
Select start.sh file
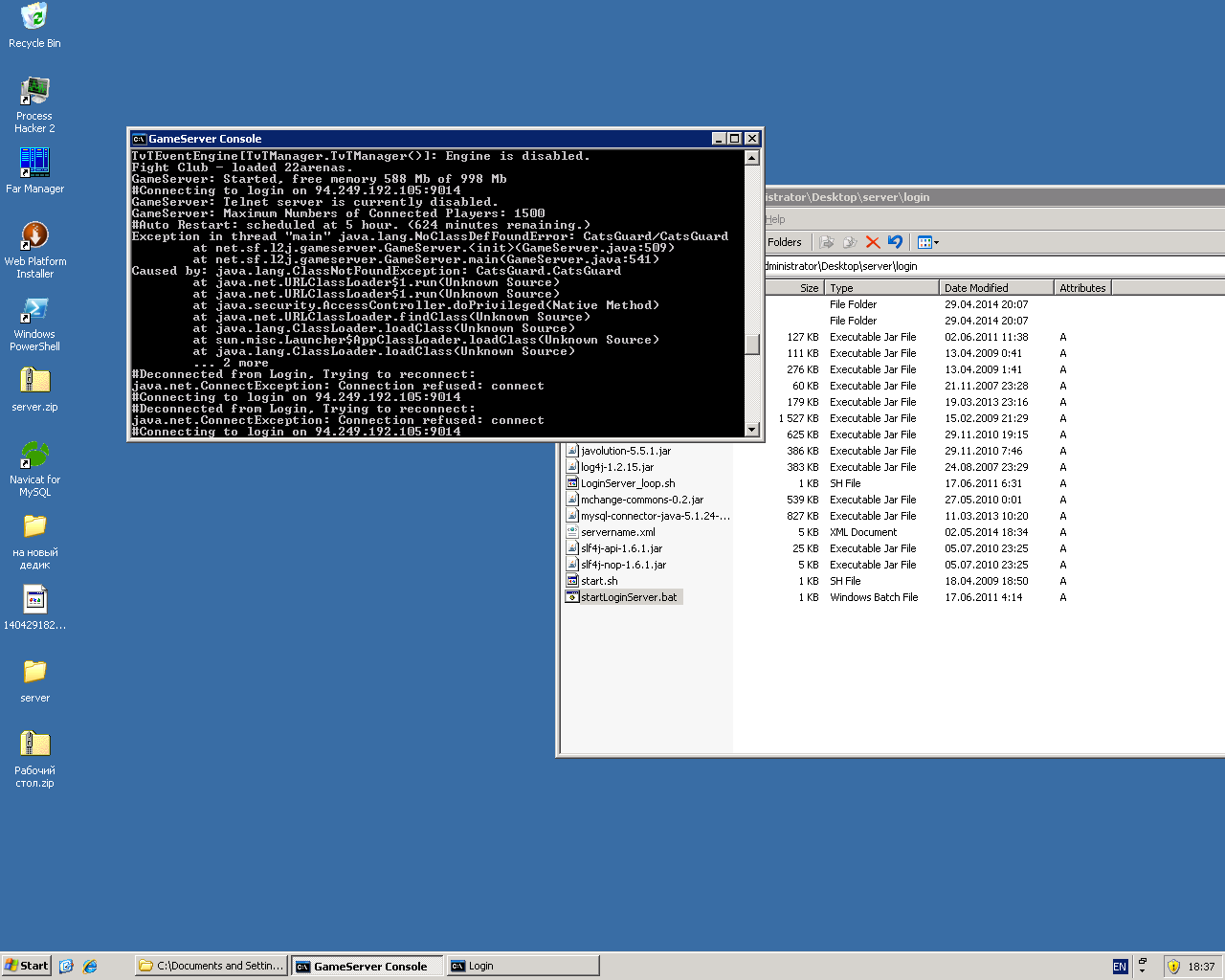pos(599,581)
